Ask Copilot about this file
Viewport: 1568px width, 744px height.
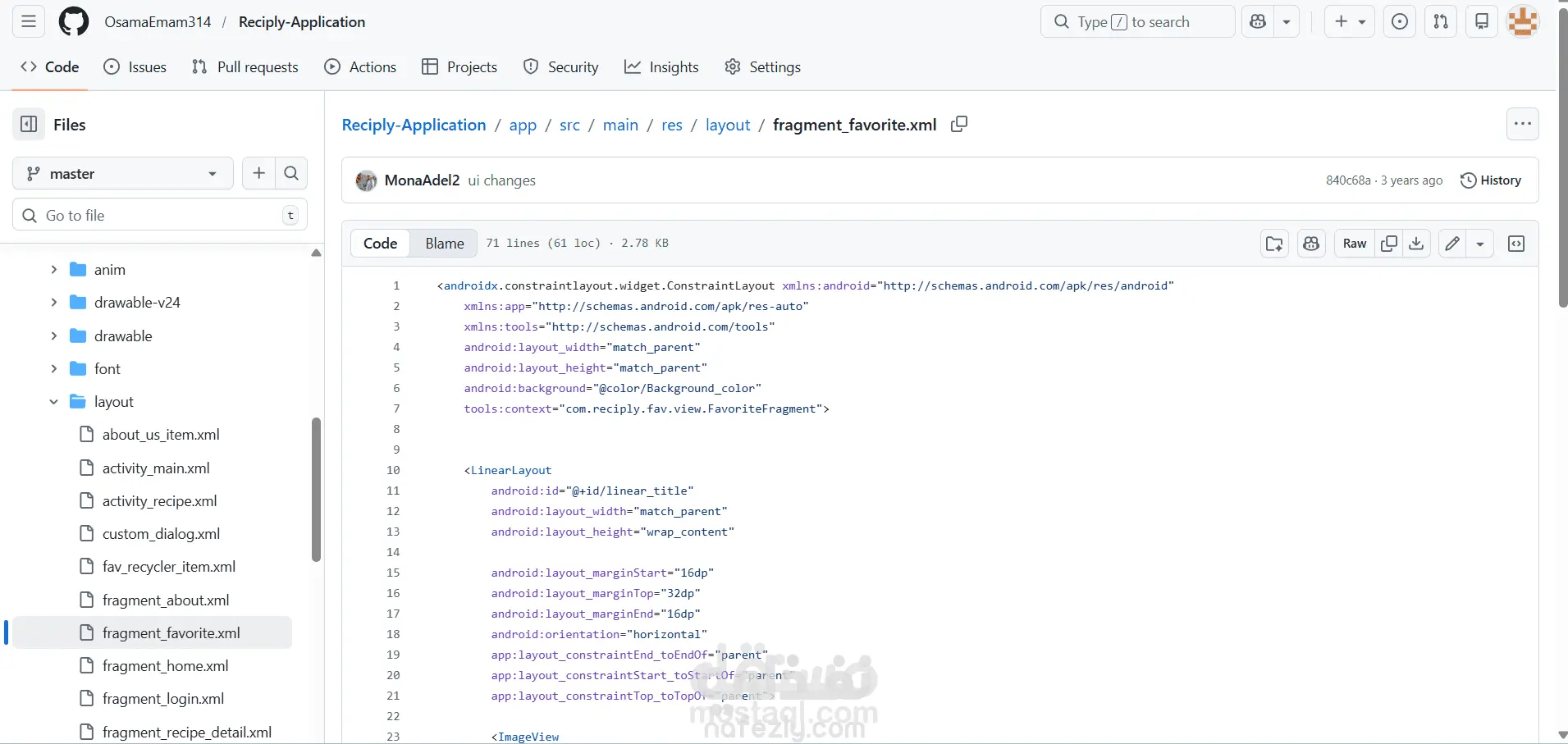coord(1311,244)
